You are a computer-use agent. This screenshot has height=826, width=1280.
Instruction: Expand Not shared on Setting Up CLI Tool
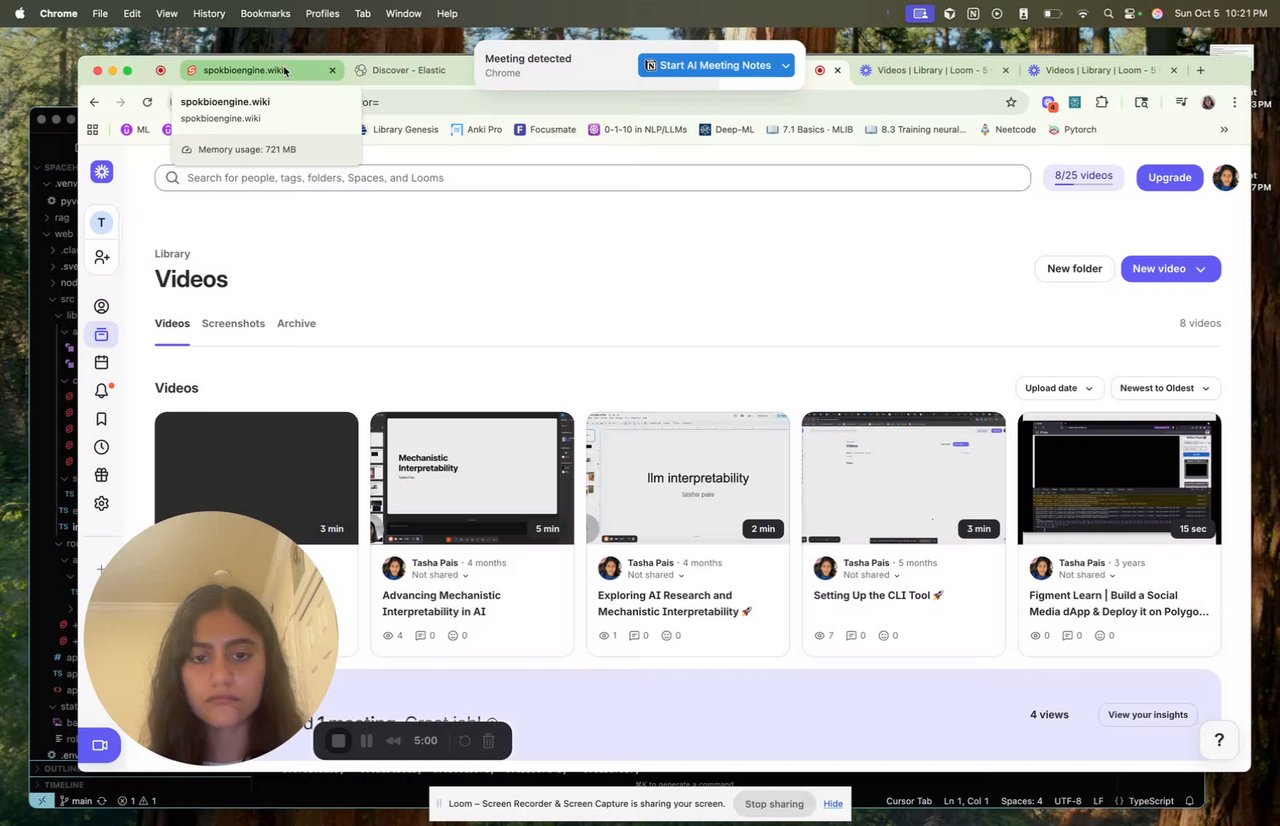[872, 575]
